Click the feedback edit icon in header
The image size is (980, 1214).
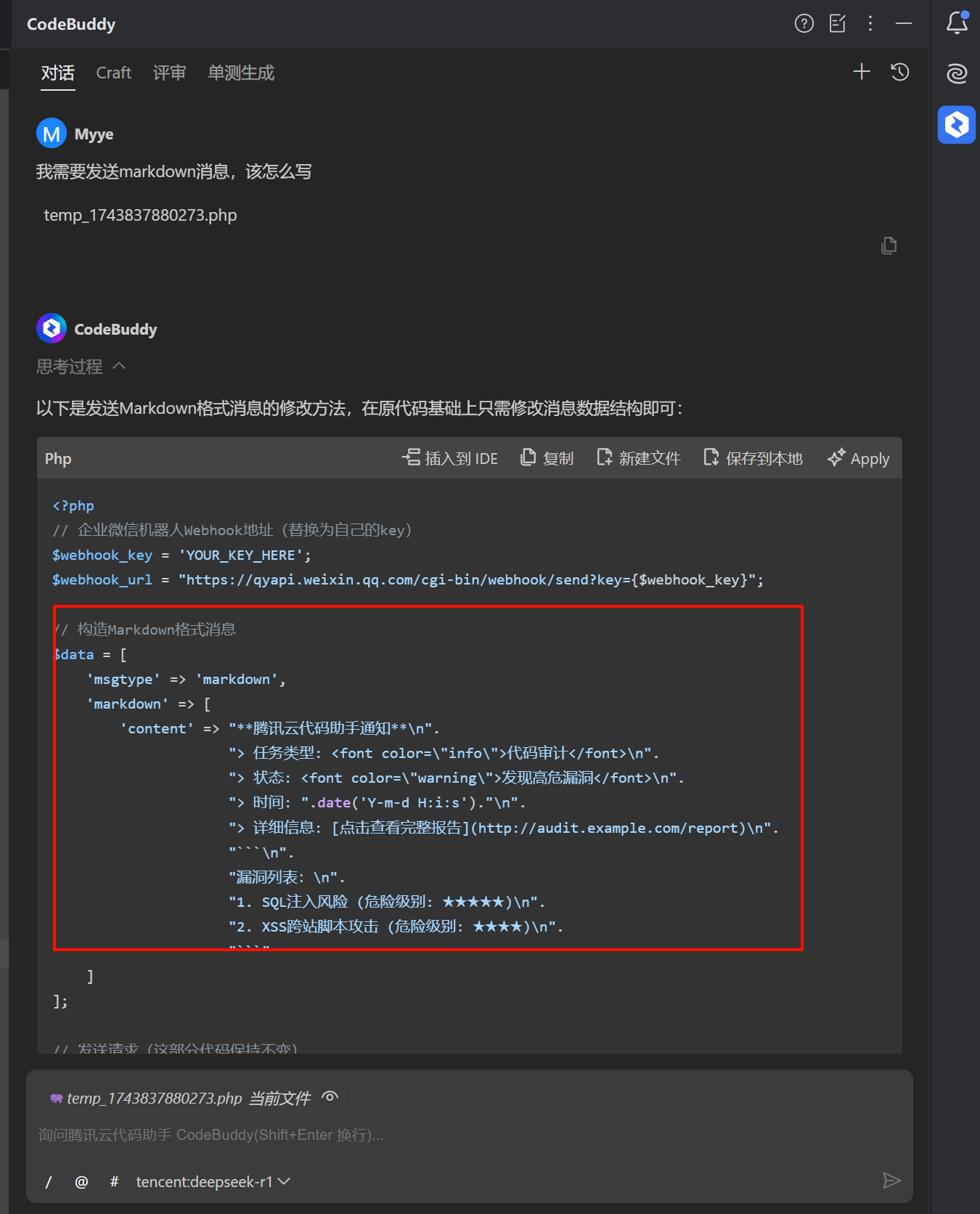(x=837, y=24)
